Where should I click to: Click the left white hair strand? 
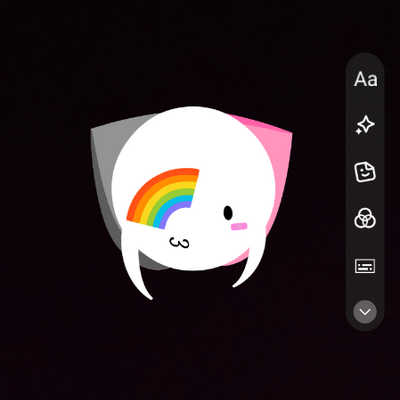pos(135,267)
